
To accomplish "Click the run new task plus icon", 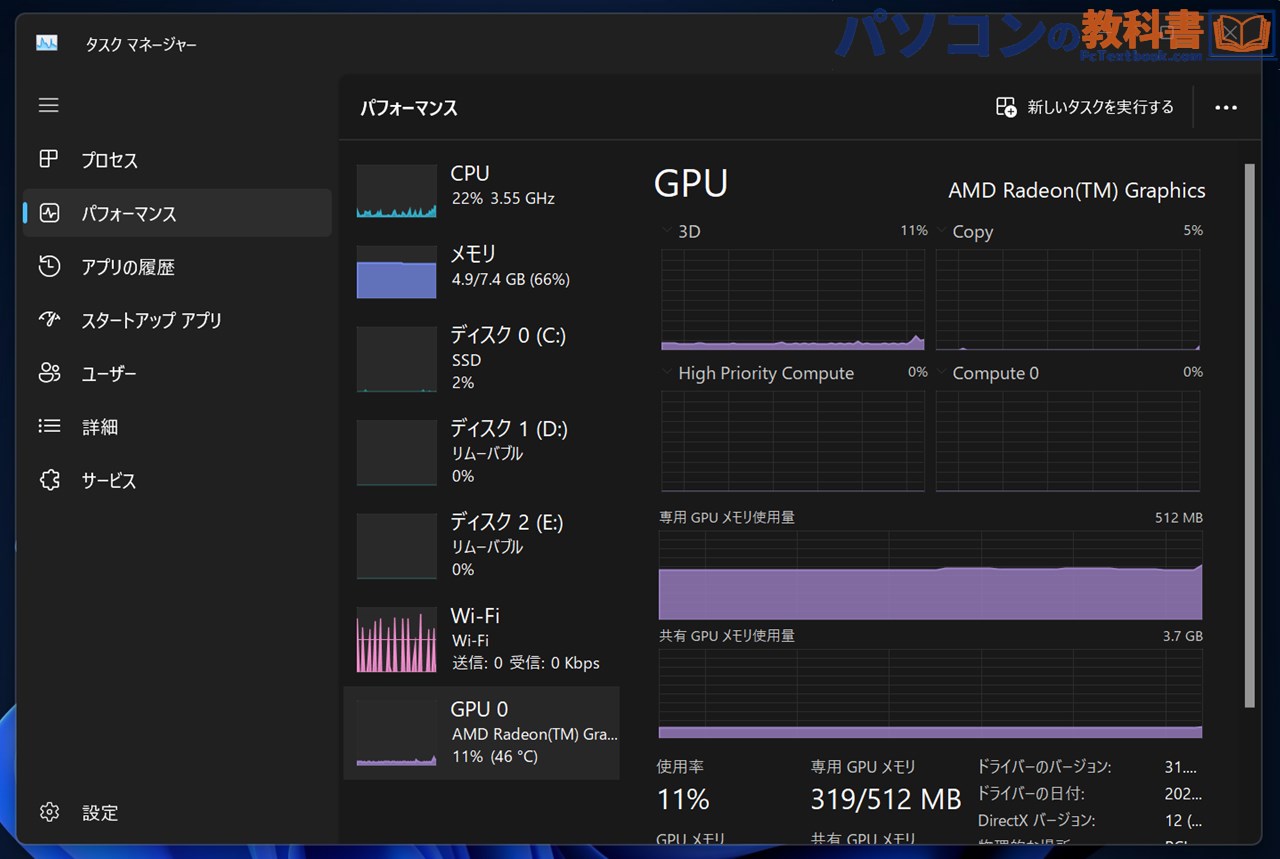I will 1004,107.
